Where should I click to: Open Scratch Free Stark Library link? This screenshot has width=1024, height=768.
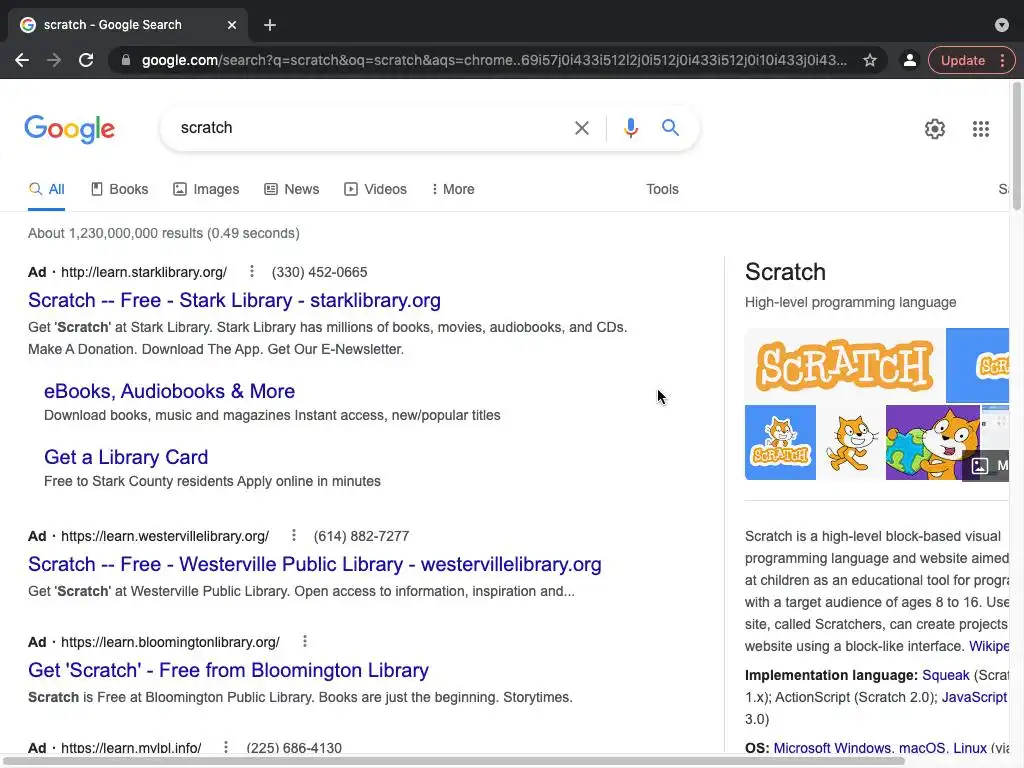point(234,300)
